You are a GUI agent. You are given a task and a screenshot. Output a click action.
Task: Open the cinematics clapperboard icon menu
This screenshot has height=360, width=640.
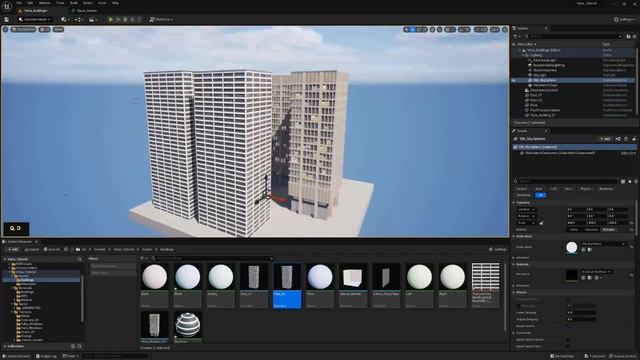pyautogui.click(x=93, y=19)
